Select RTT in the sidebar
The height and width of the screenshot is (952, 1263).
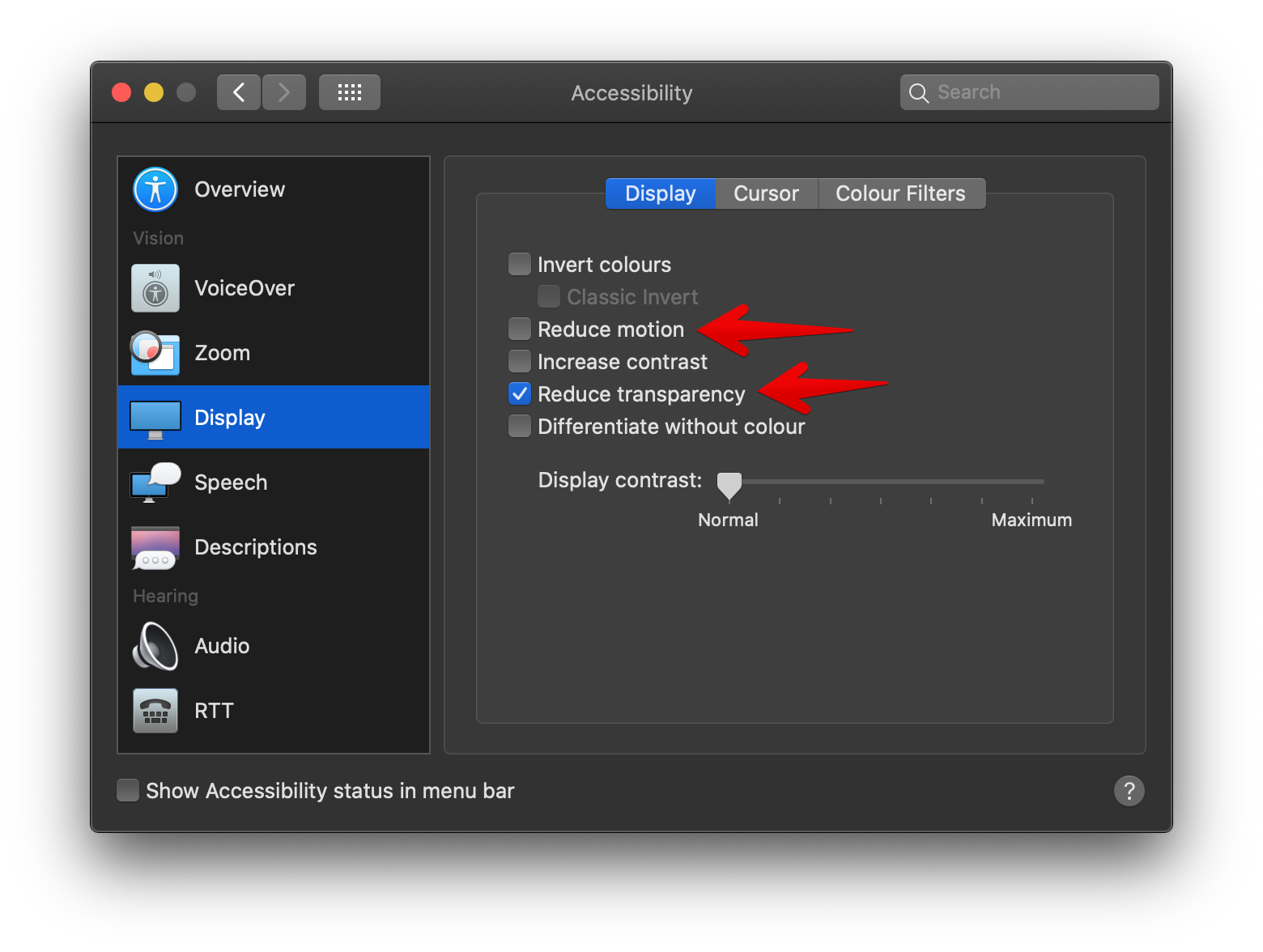click(214, 710)
